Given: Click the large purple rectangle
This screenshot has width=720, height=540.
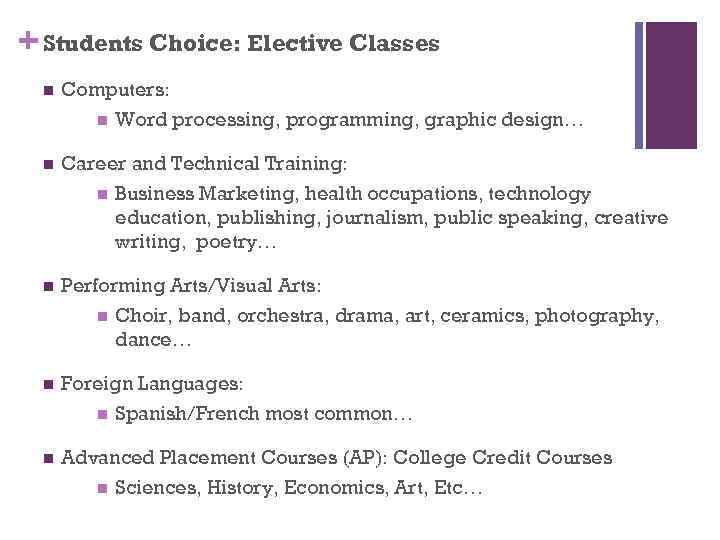Looking at the screenshot, I should pos(671,85).
